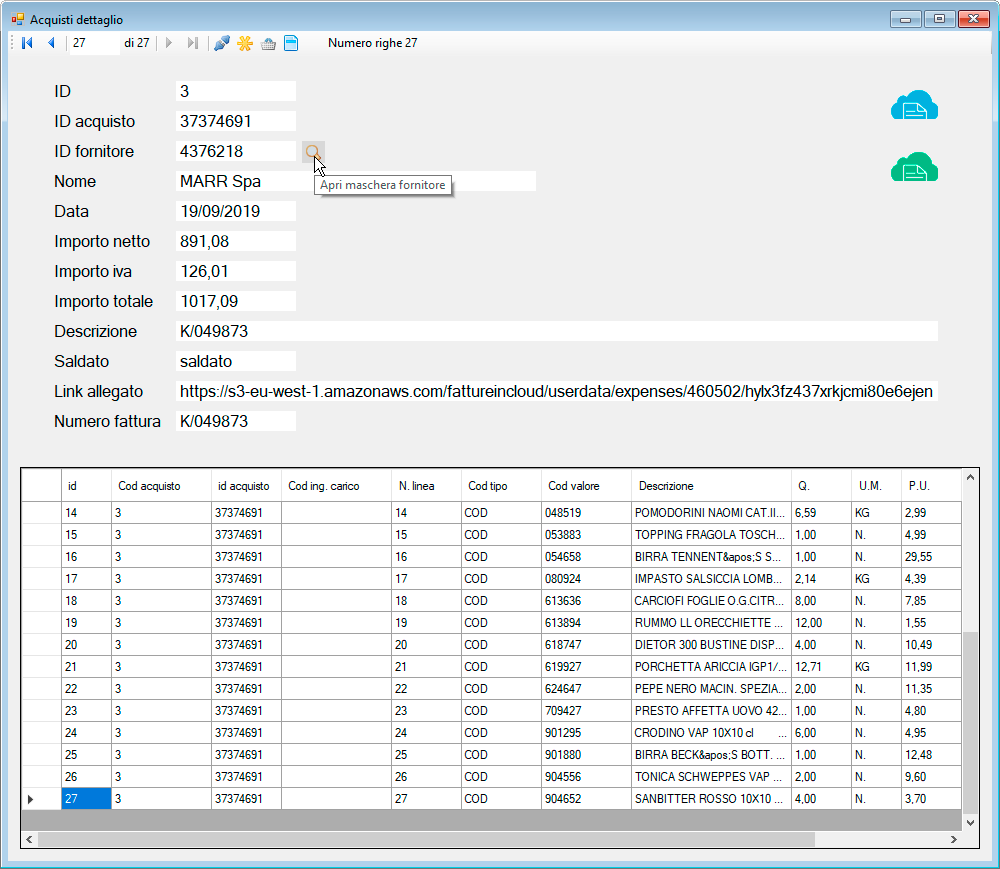Click the grid vertical scrollbar up arrow
This screenshot has height=869, width=1000.
(970, 478)
